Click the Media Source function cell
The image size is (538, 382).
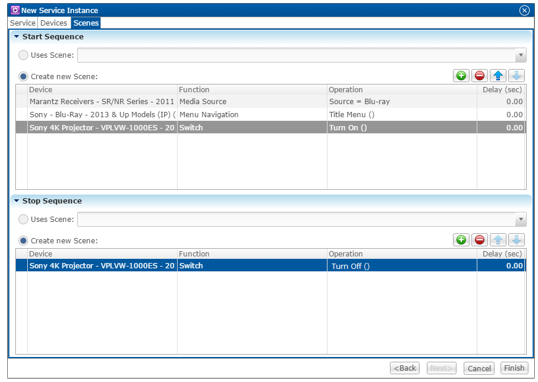[252, 102]
